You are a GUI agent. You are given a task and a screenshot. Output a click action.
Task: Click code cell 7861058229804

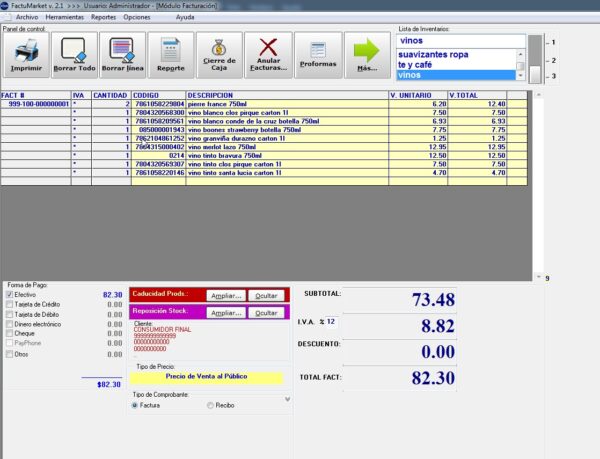coord(158,104)
